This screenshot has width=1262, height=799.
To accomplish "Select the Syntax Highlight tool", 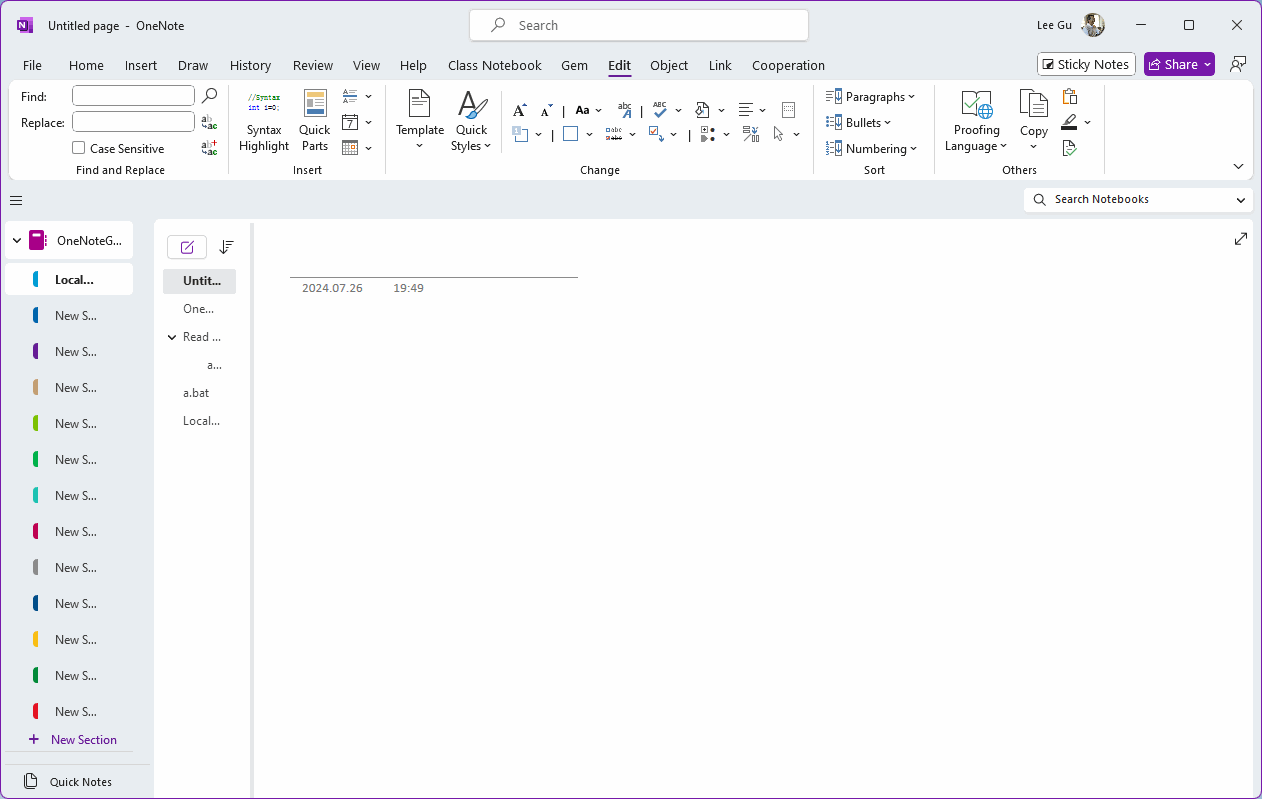I will pos(263,120).
